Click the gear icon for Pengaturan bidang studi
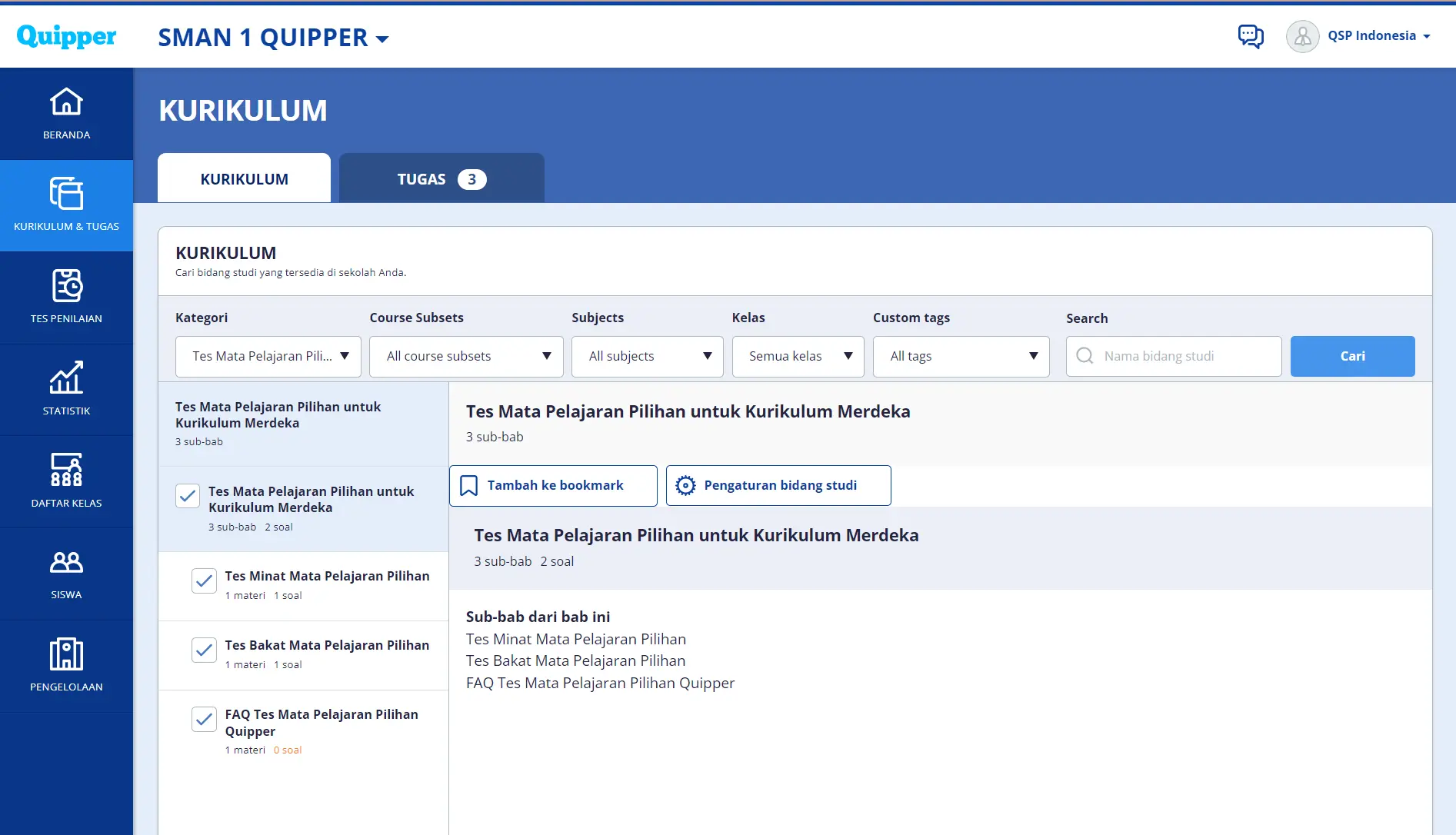Screen dimensions: 1456x835 685,486
